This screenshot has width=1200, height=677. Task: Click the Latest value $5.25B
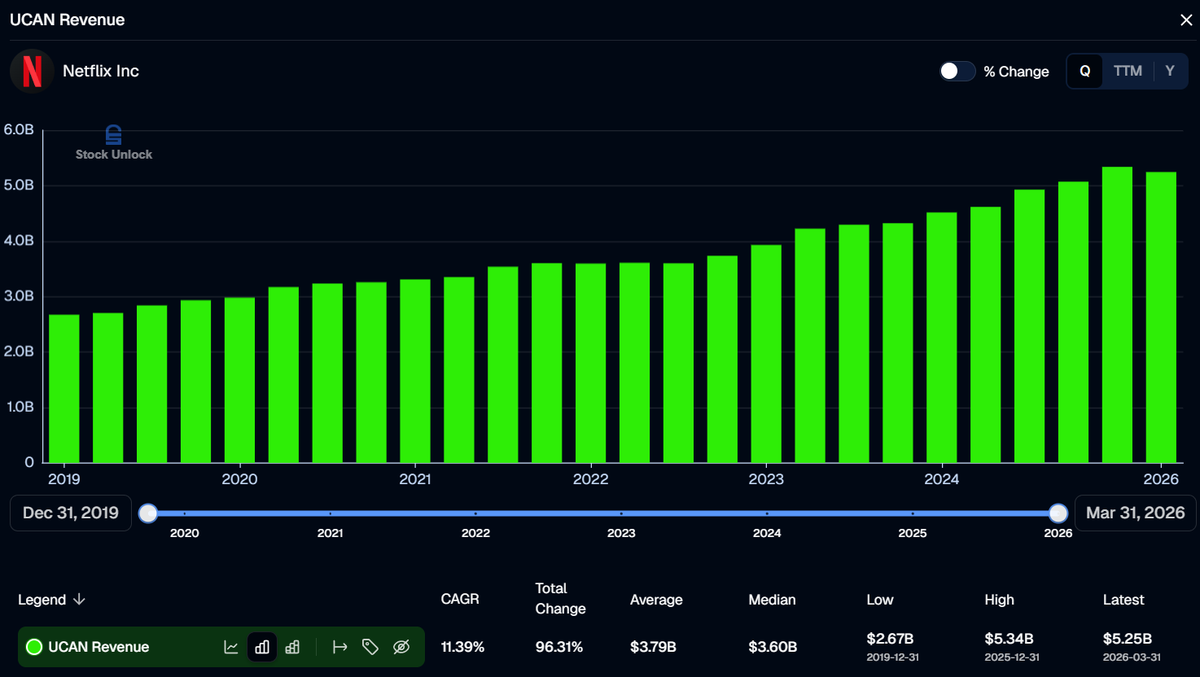(1127, 638)
